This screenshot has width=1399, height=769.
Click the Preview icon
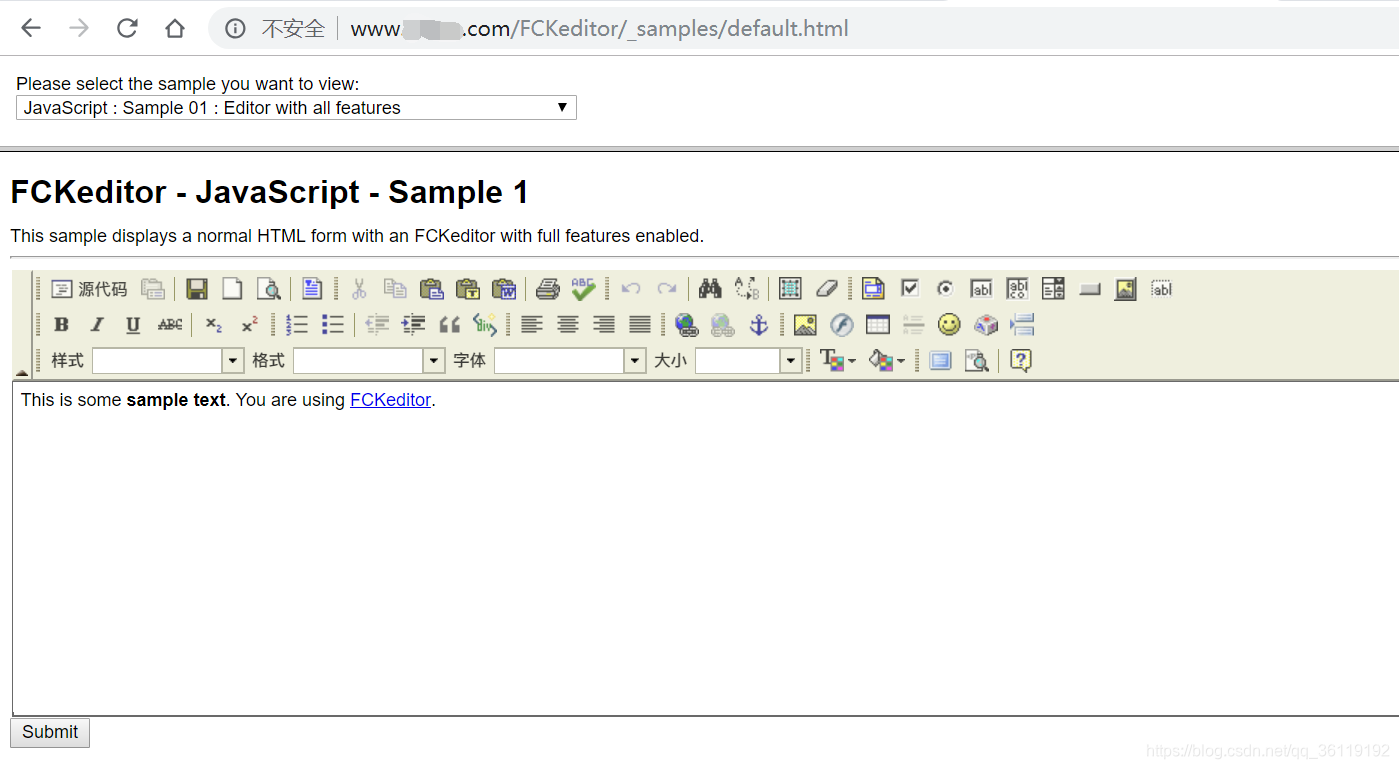click(x=268, y=289)
